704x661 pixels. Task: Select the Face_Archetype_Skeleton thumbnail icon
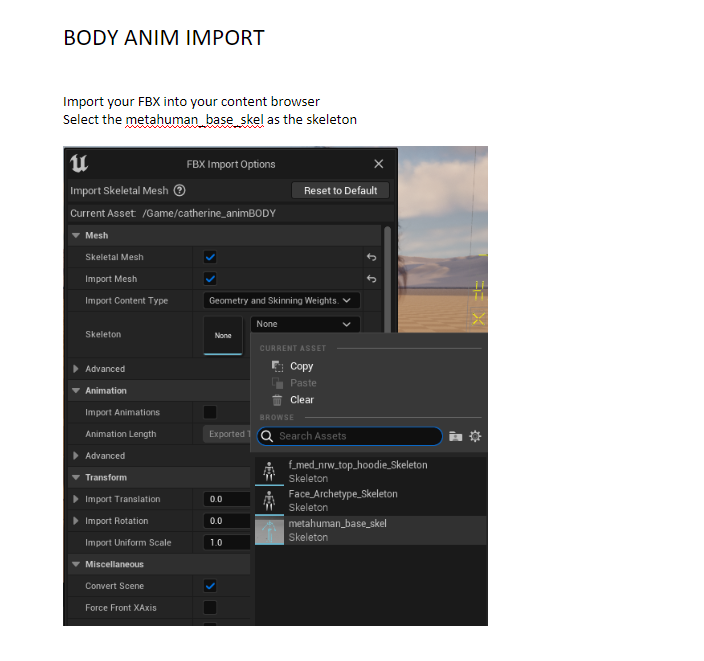pos(269,501)
